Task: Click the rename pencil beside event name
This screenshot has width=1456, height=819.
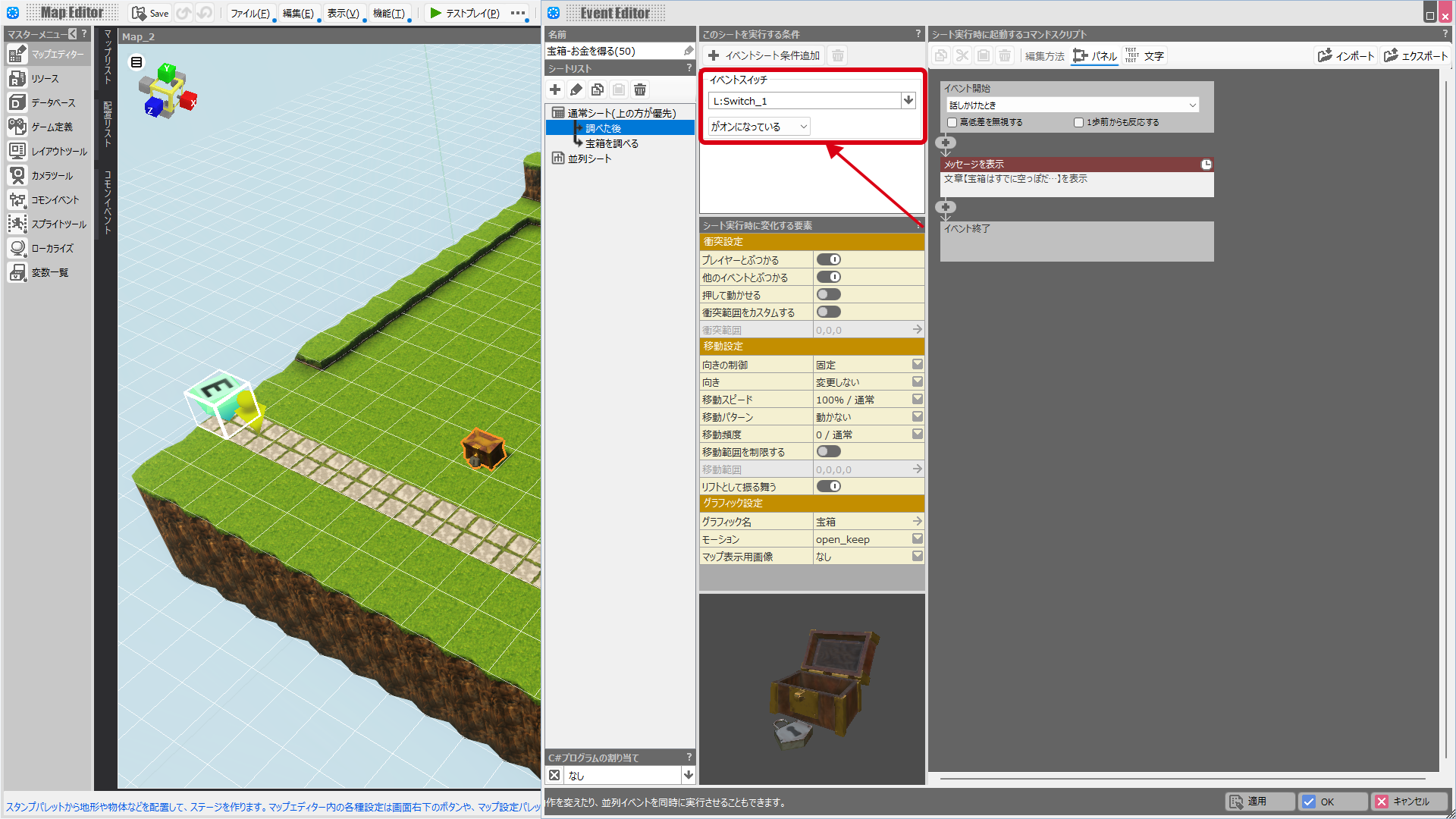Action: [x=689, y=51]
